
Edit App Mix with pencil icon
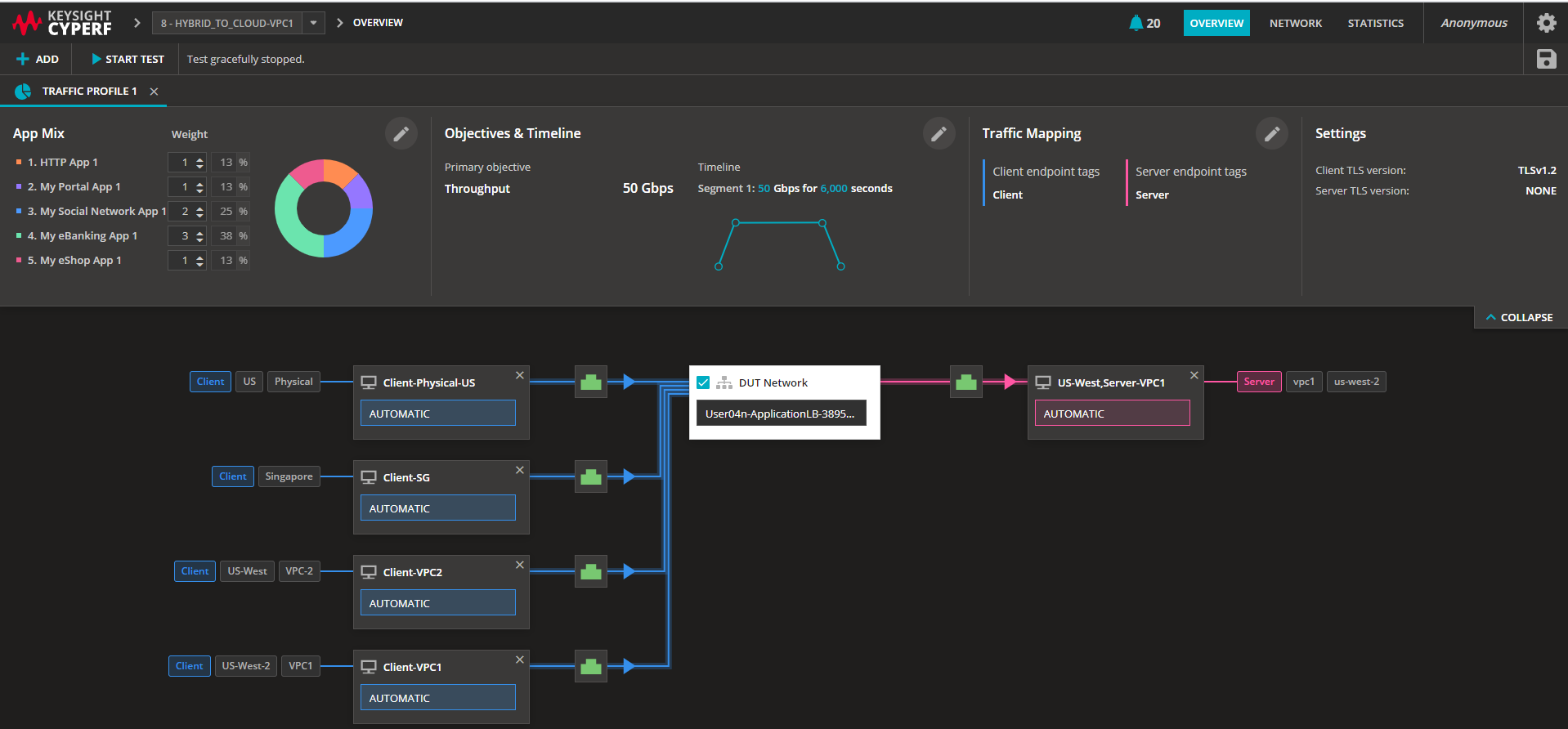(x=401, y=134)
